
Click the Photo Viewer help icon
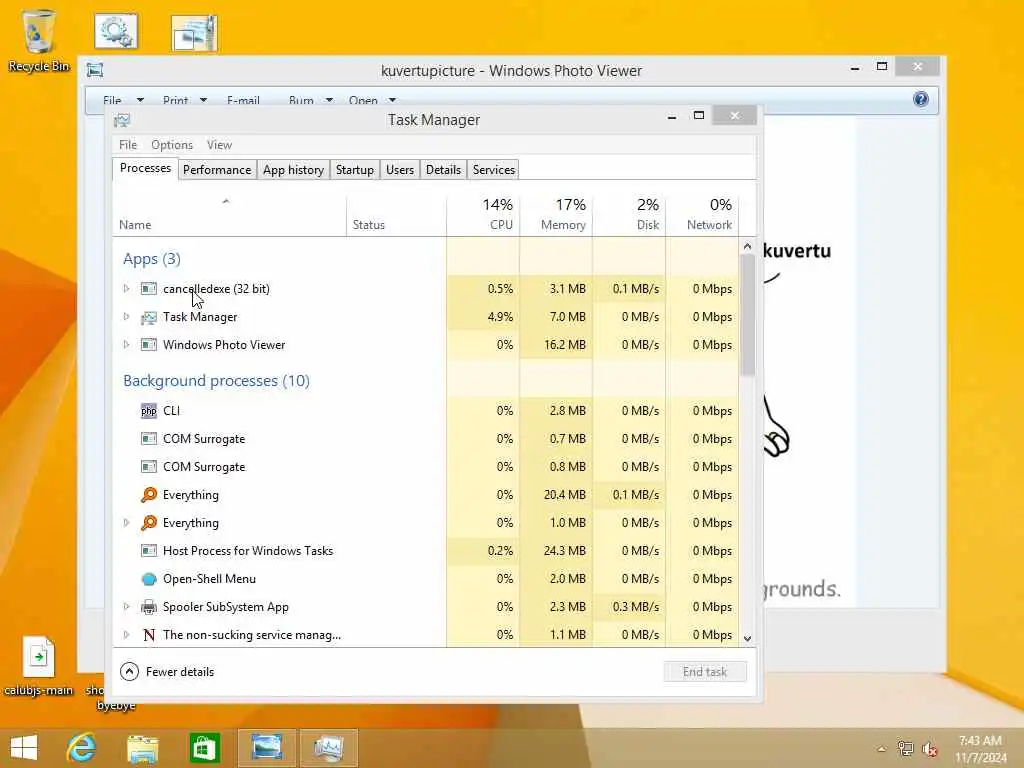coord(921,99)
